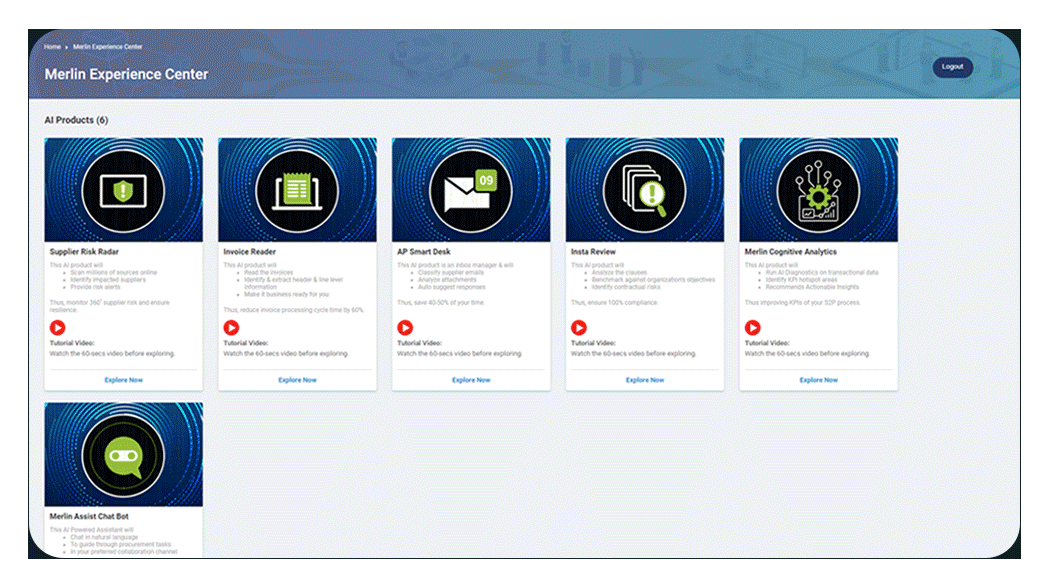Click the AI Products (6) heading

coord(76,120)
